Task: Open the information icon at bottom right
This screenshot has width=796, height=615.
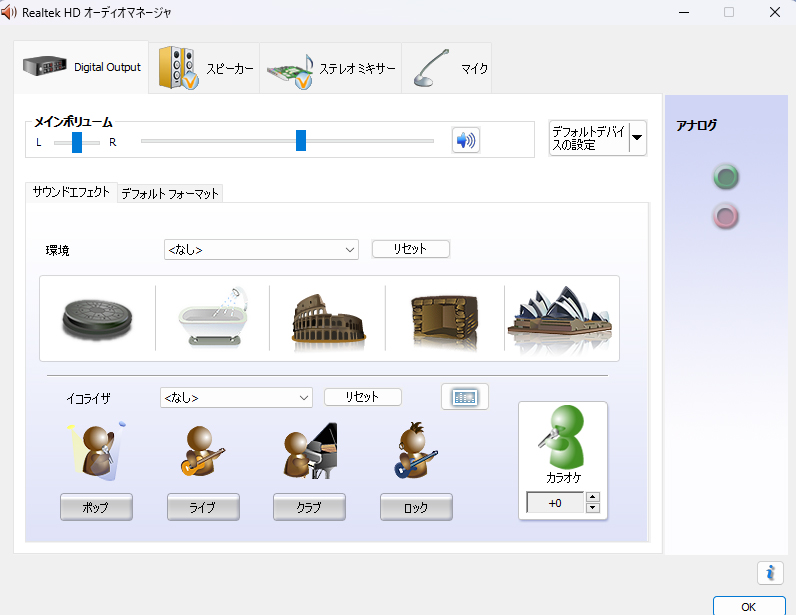Action: (x=769, y=572)
